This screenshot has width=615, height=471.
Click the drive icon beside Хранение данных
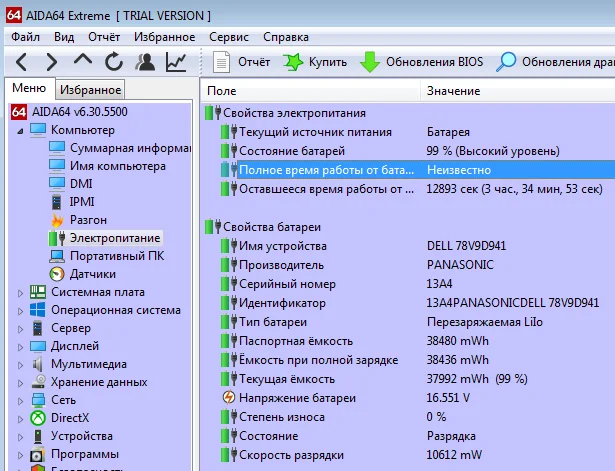pyautogui.click(x=38, y=382)
